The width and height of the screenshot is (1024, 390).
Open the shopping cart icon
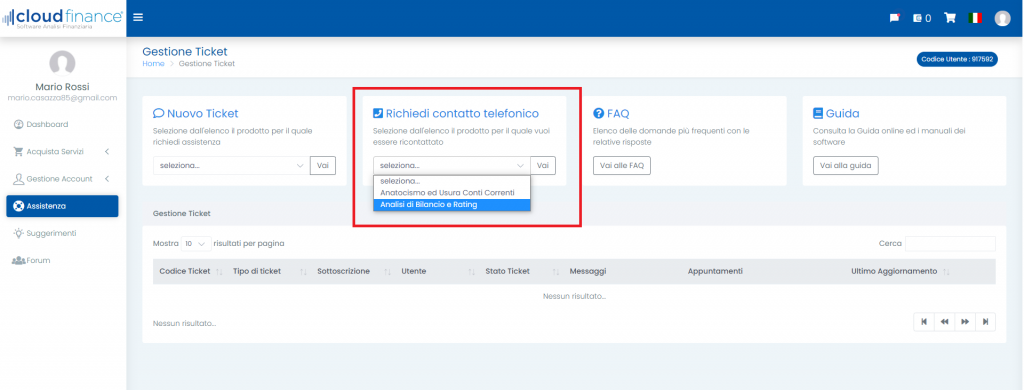coord(950,18)
